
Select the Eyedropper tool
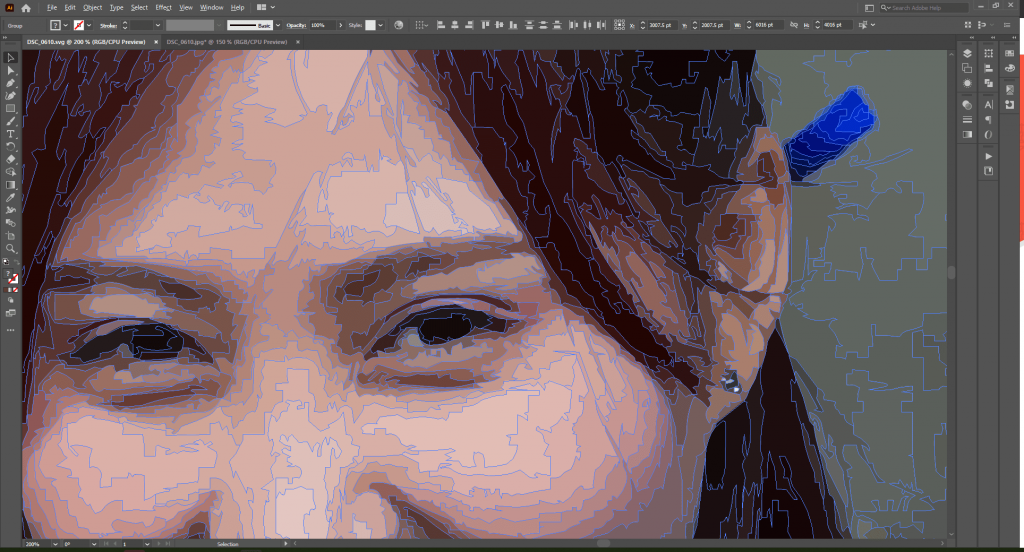coord(10,197)
